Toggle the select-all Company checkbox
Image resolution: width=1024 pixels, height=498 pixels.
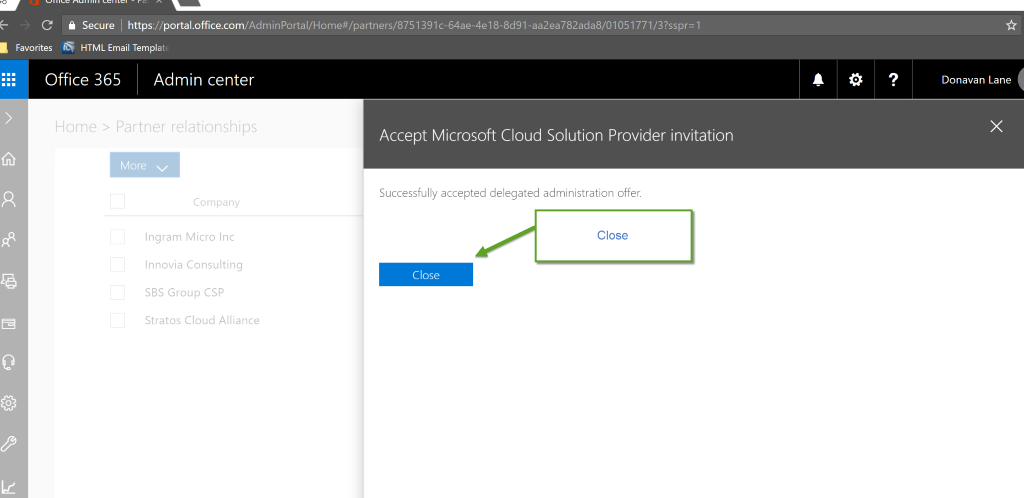tap(118, 202)
